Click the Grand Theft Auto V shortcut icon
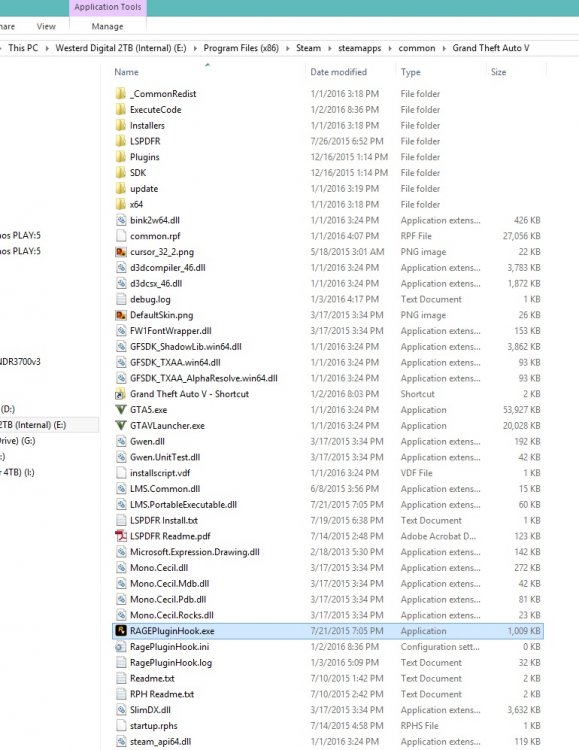 [121, 393]
